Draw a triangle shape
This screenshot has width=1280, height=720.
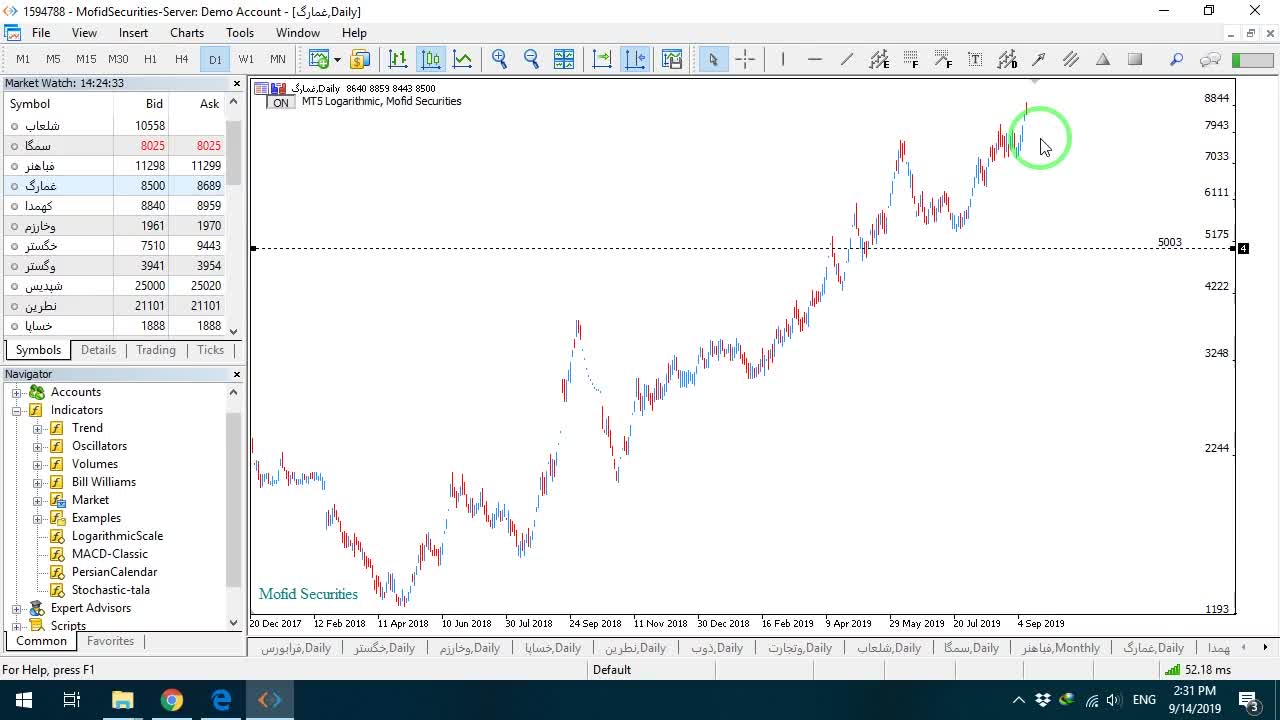[1103, 59]
